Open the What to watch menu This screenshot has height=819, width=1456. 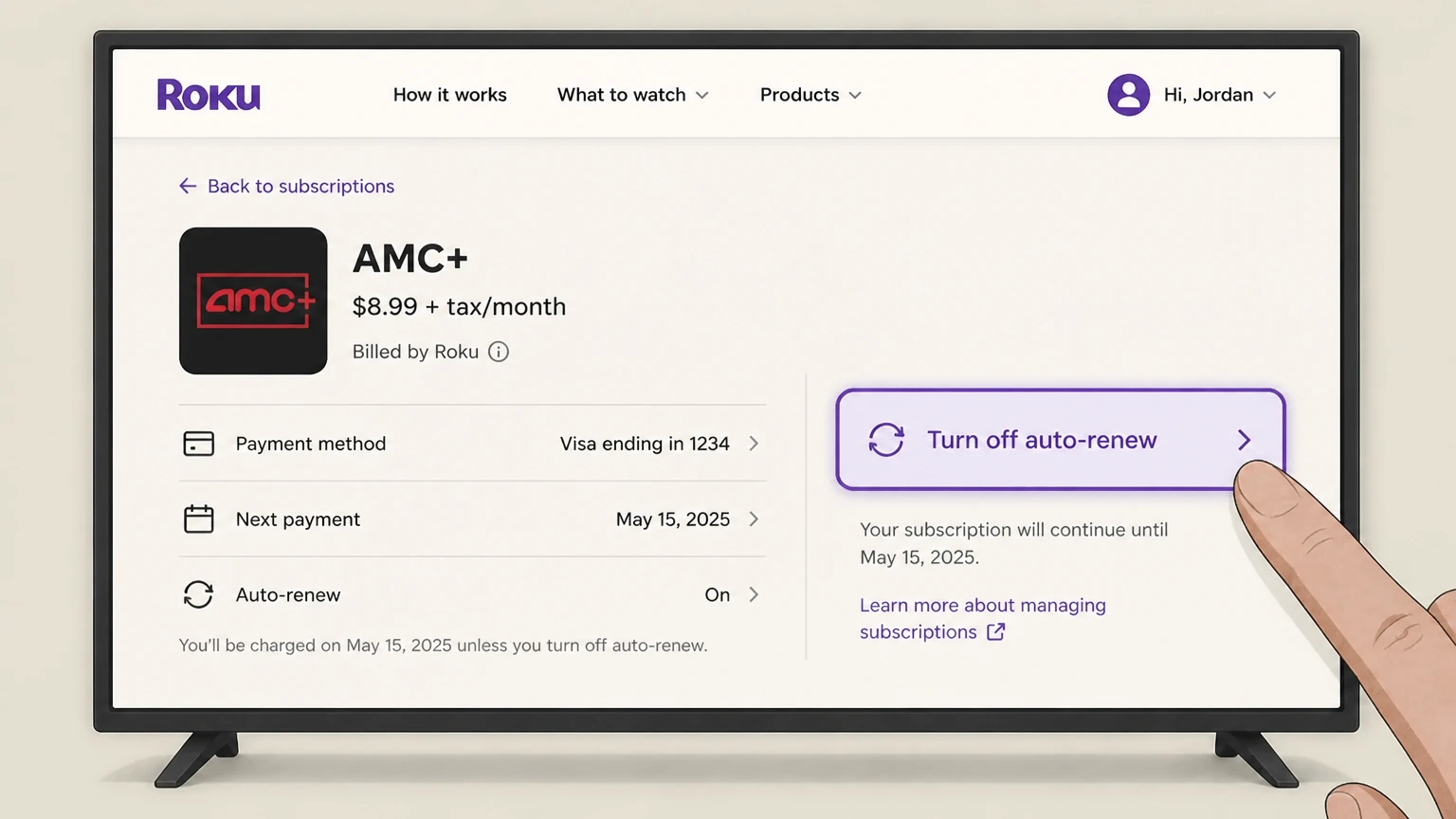click(632, 95)
